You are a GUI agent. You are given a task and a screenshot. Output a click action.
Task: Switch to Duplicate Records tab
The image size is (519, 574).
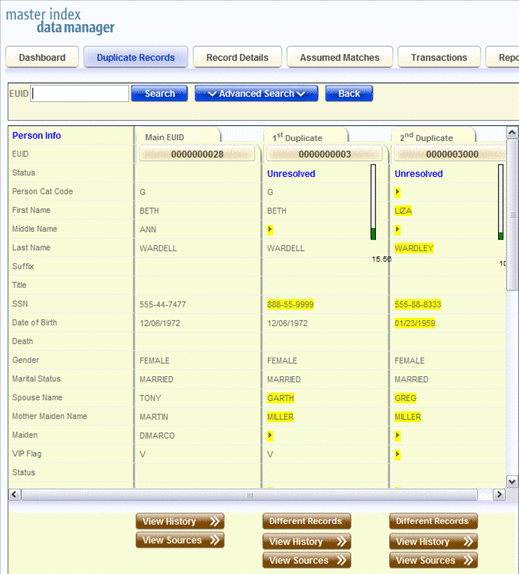[135, 57]
